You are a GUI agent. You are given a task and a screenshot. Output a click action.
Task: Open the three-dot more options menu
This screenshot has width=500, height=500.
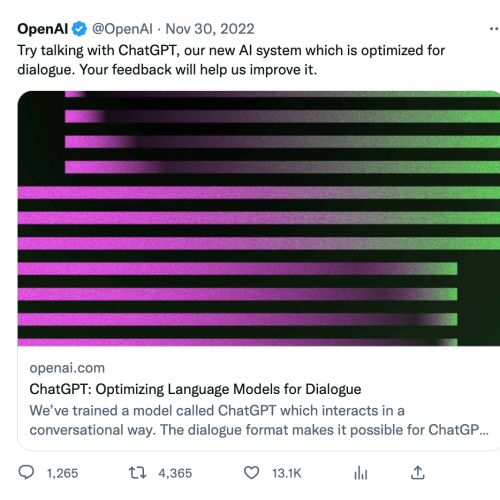click(x=494, y=29)
